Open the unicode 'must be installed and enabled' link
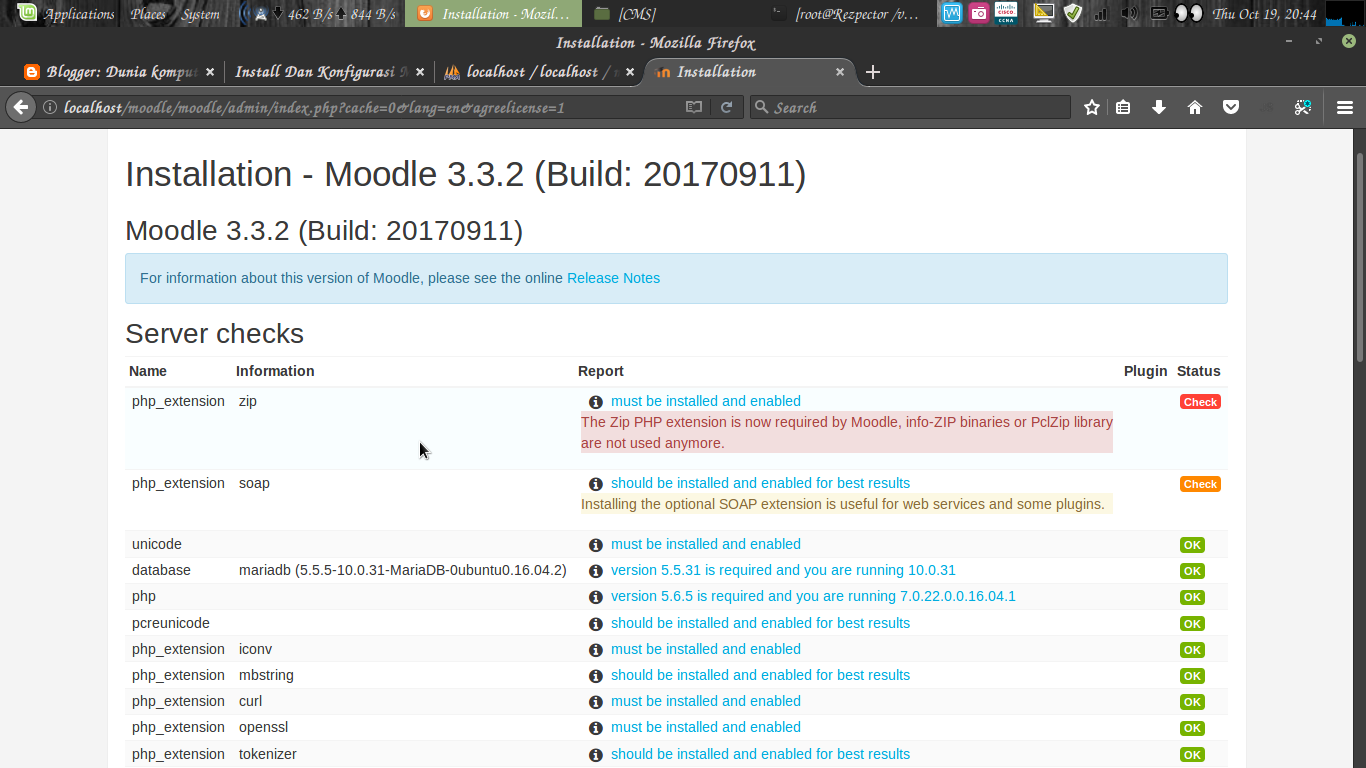The width and height of the screenshot is (1366, 768). click(706, 544)
